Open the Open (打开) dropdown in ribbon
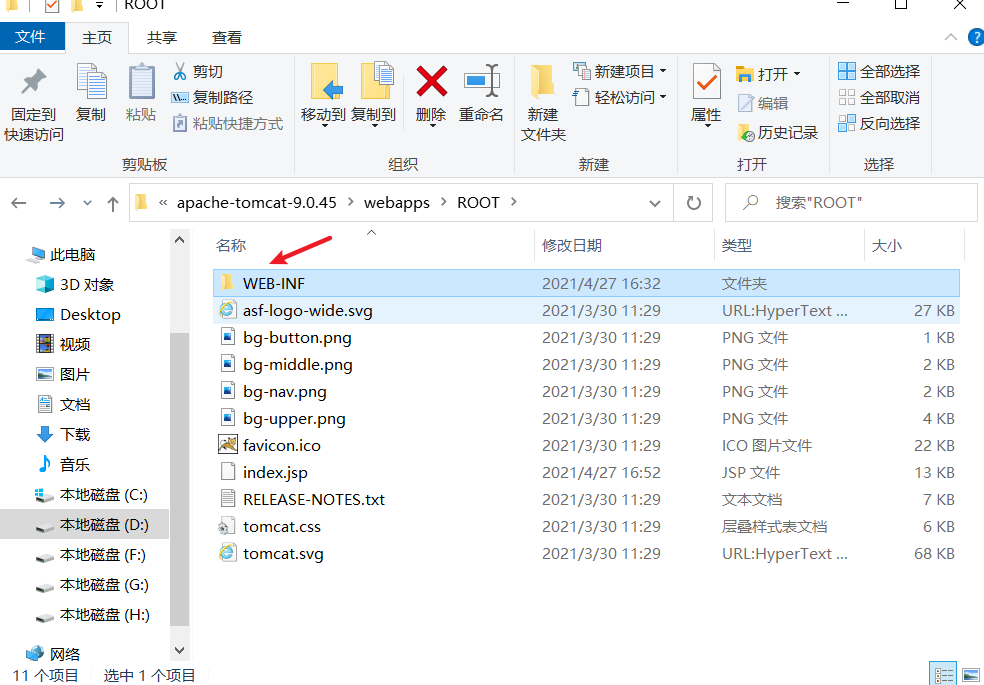The width and height of the screenshot is (984, 685). coord(796,74)
